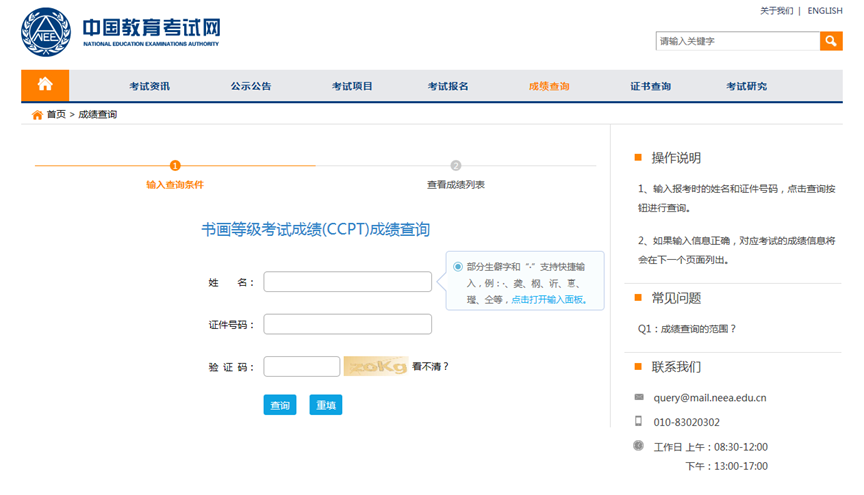Click the 成绩查询 breadcrumb link
This screenshot has width=864, height=495.
98,114
